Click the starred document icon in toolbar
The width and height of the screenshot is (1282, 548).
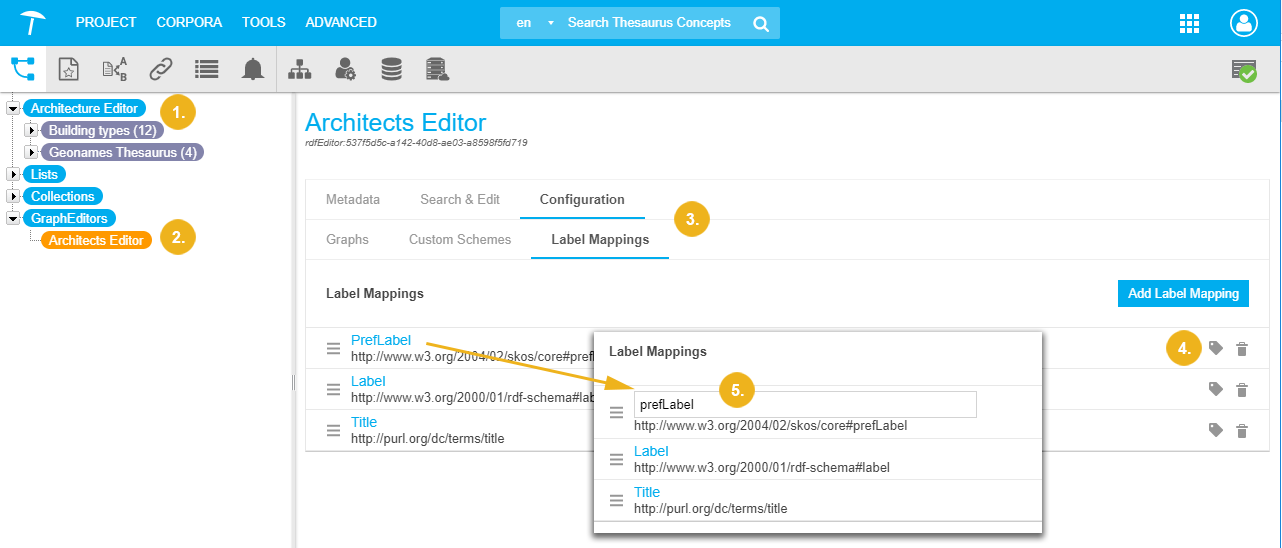(68, 69)
